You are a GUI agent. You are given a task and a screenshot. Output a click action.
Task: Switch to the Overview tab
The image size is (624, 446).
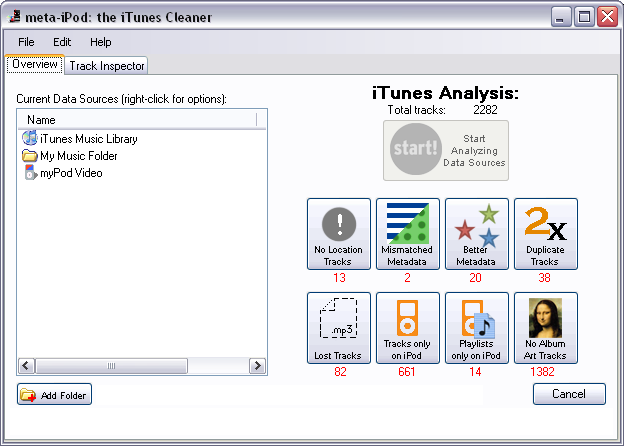(x=35, y=64)
